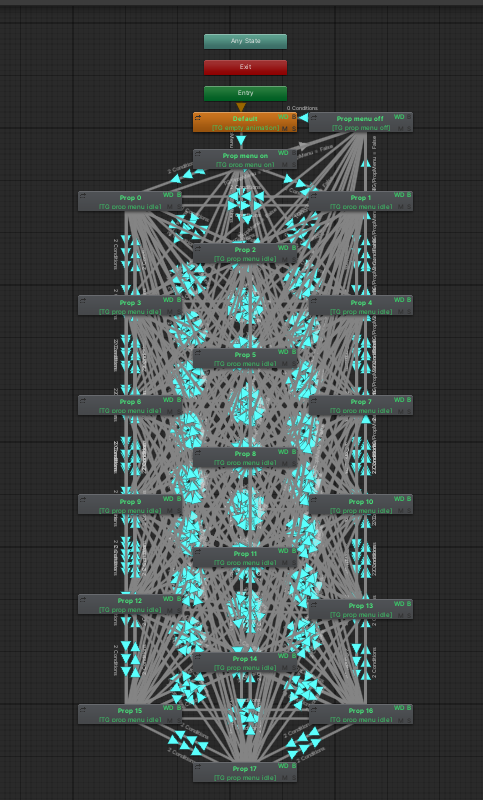Click the loop icon on Prop 12
The width and height of the screenshot is (483, 800).
83,599
